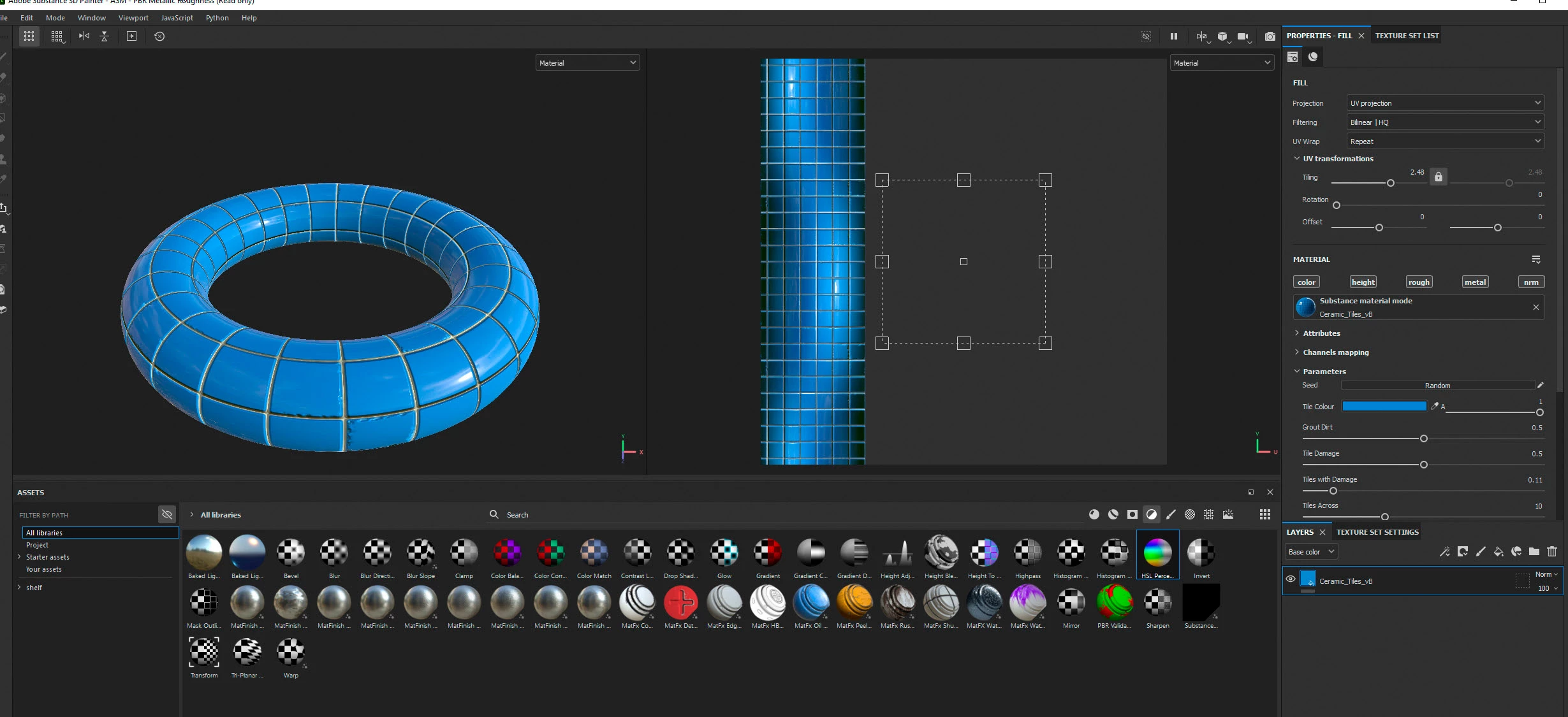Add a fill layer with bucket icon

(1498, 552)
